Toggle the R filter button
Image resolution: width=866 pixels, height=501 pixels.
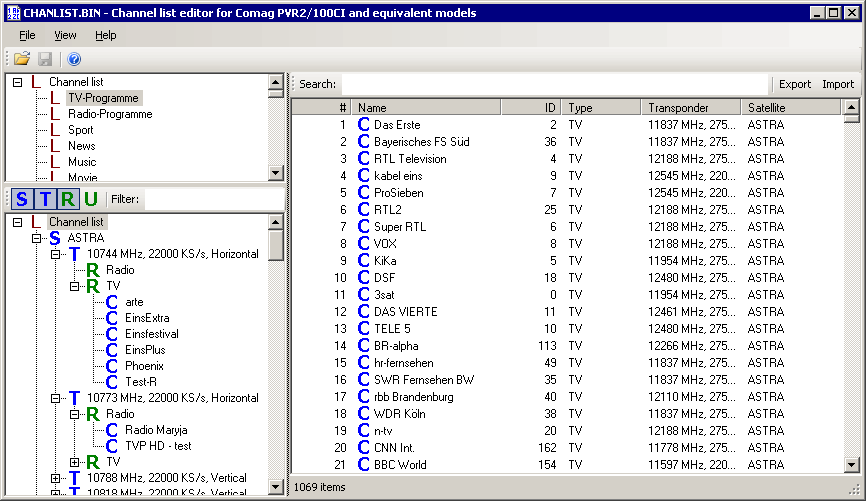(67, 199)
